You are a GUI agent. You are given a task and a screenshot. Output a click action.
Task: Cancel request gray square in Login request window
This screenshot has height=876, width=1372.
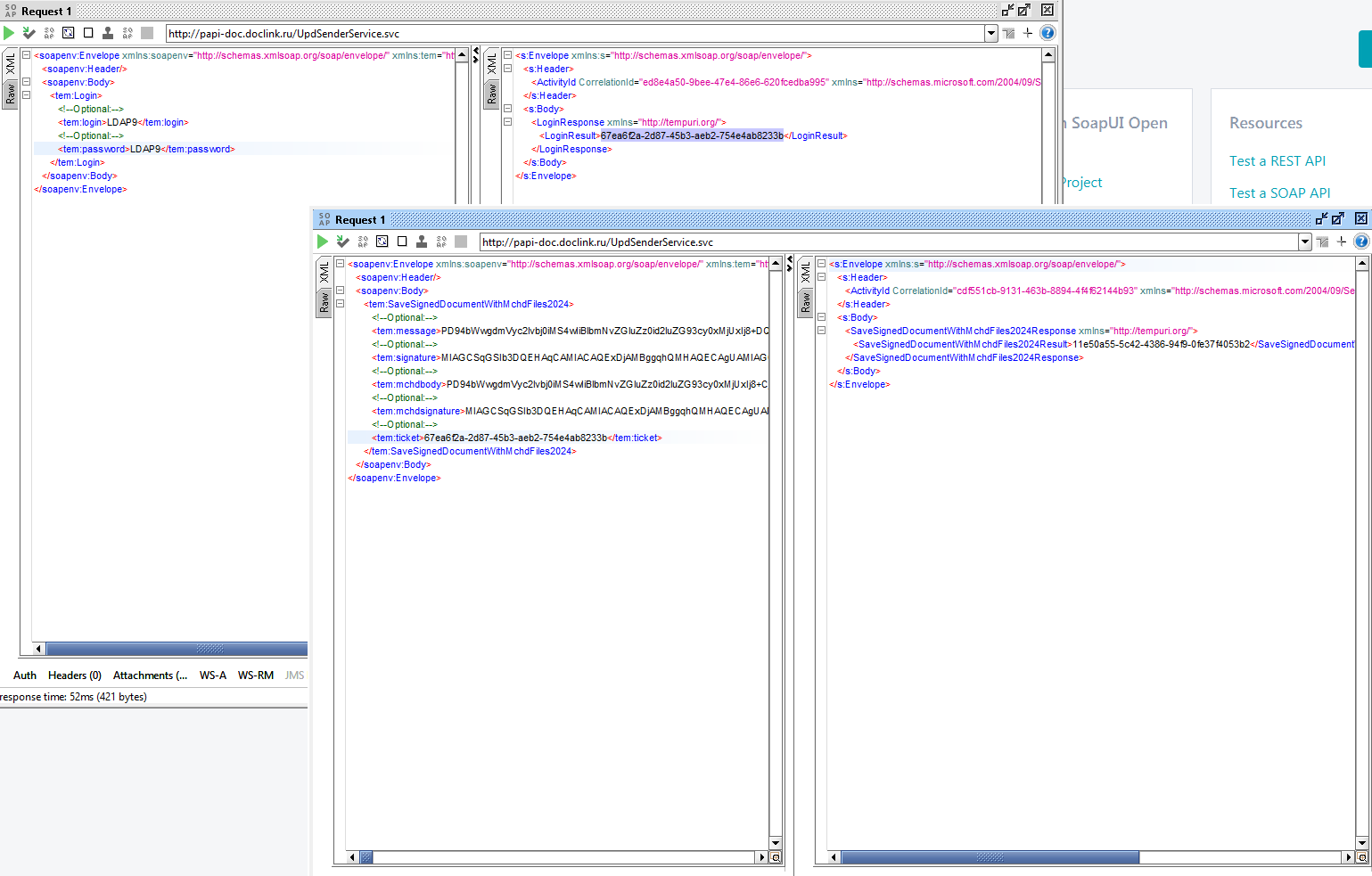click(147, 33)
